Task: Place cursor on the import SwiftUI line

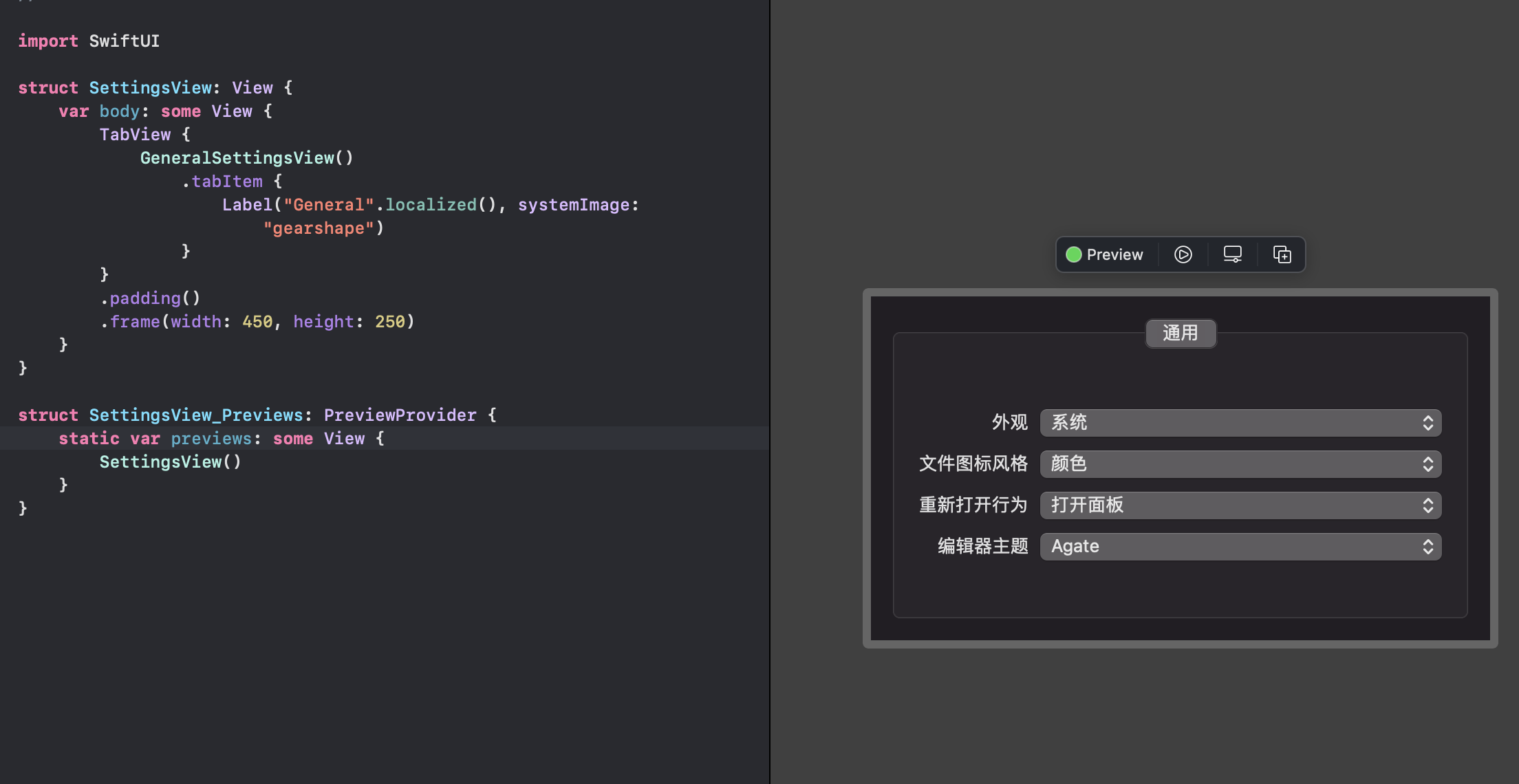Action: (x=88, y=41)
